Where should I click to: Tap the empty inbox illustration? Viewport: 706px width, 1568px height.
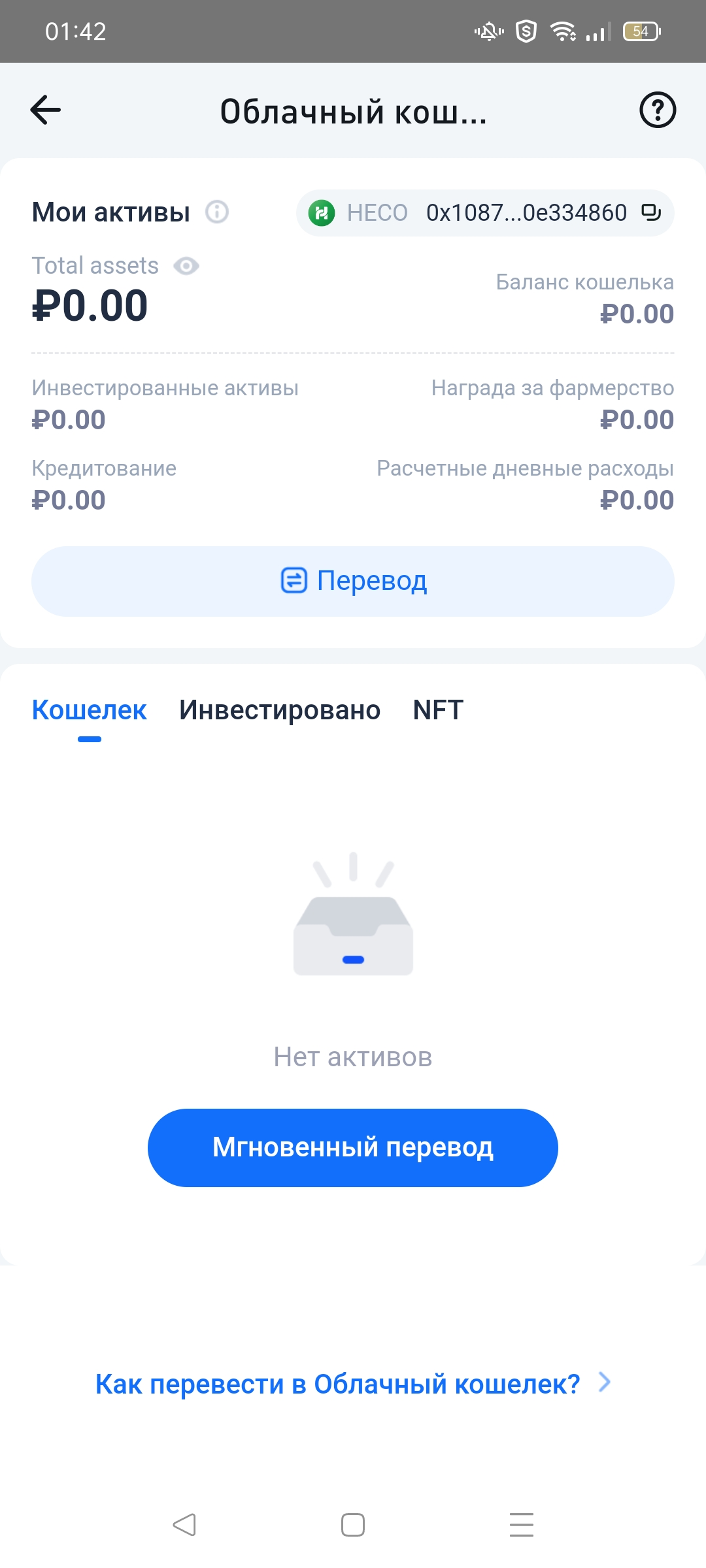(x=353, y=914)
